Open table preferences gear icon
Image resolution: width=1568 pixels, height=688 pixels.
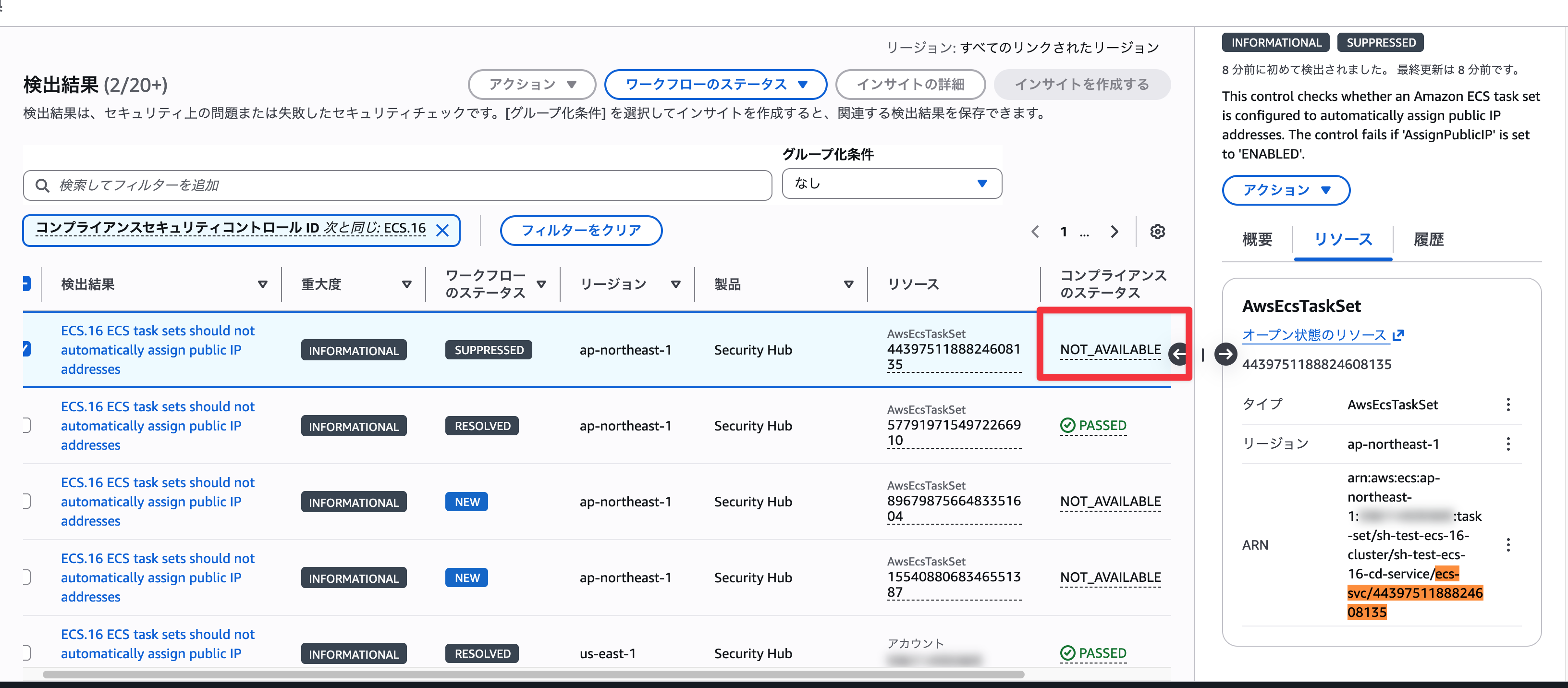[1157, 232]
